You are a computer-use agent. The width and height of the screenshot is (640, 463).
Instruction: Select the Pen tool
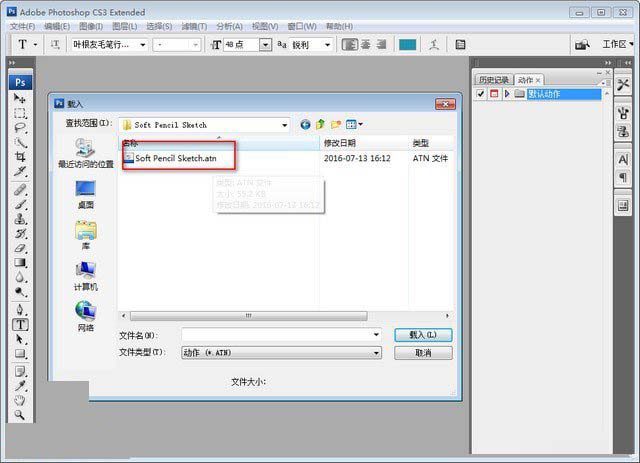(20, 309)
